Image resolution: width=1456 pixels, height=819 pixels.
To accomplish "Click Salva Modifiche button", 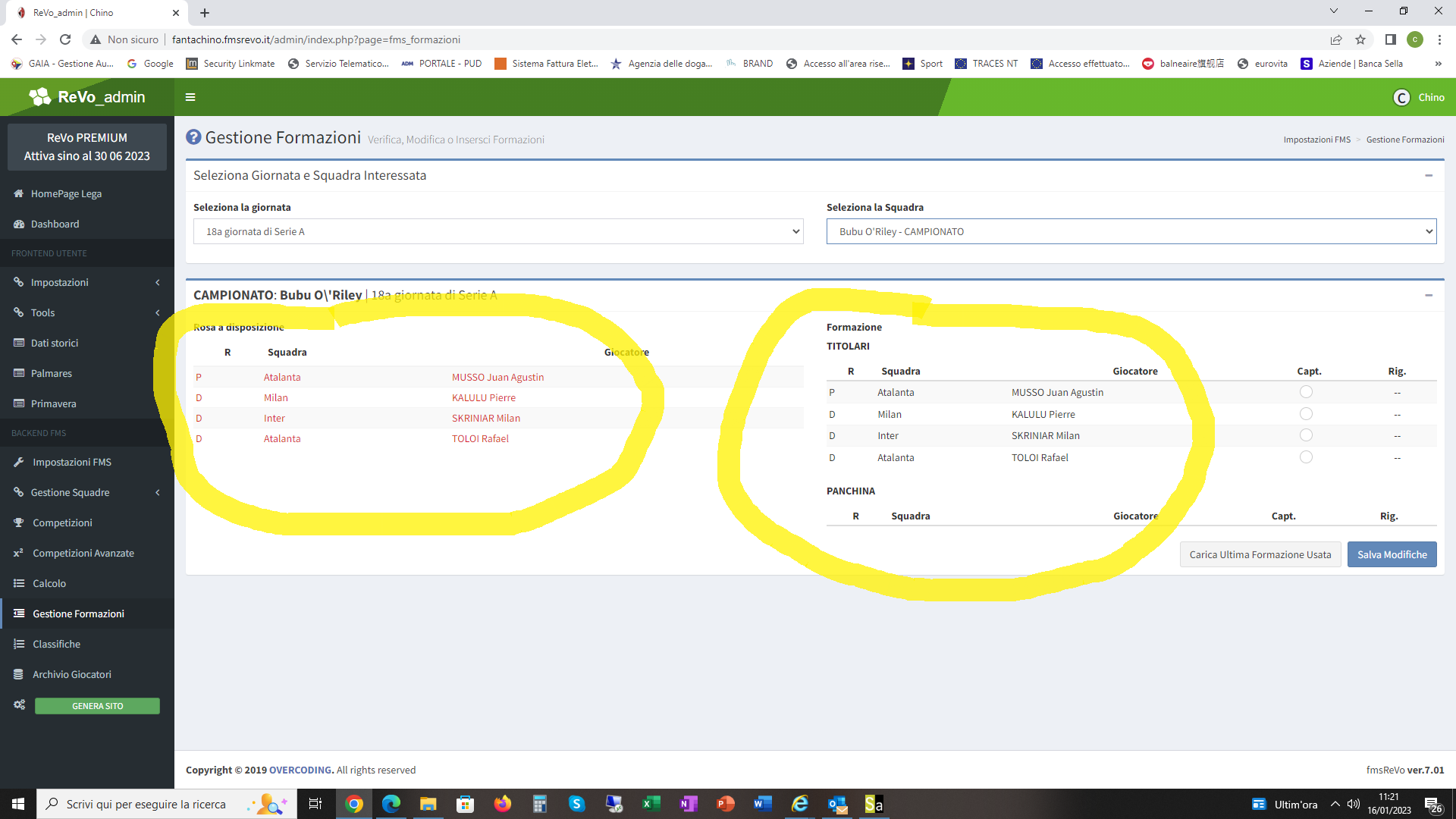I will point(1391,554).
